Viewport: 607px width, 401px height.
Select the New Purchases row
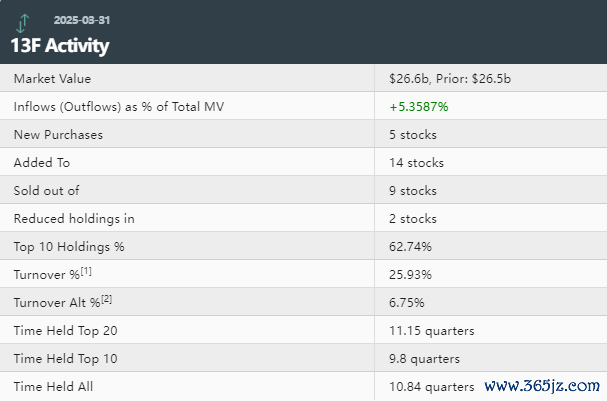(58, 135)
